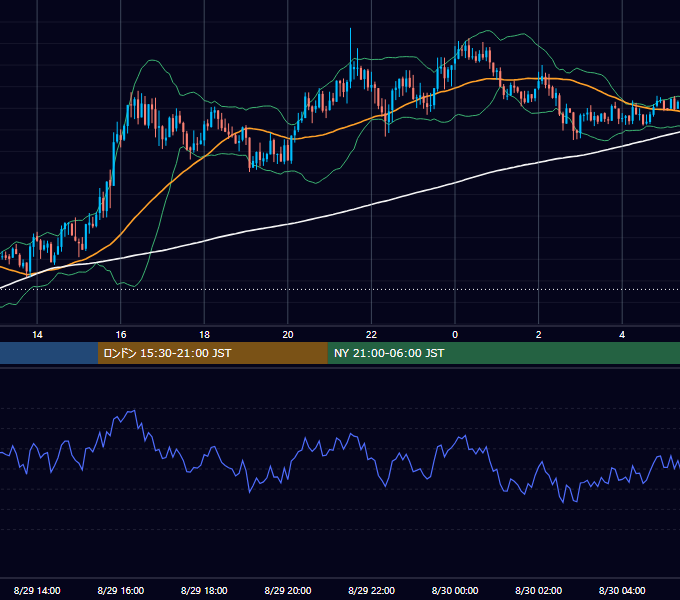Click the oscillator peak near 8/29 16:00
The height and width of the screenshot is (600, 680).
click(x=134, y=411)
